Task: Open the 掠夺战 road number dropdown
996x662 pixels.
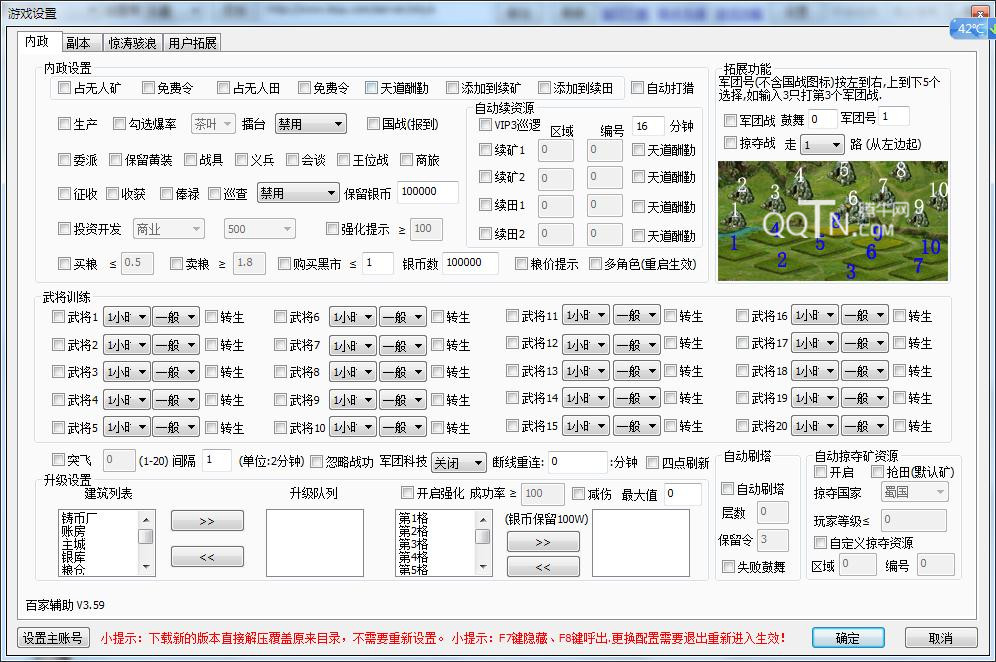Action: [x=821, y=145]
